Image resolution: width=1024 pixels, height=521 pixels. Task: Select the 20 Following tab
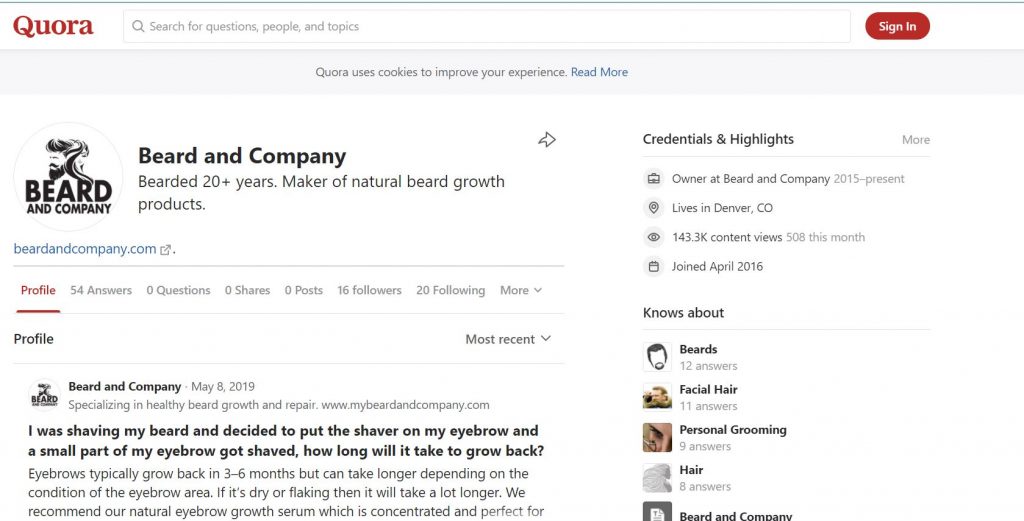[451, 291]
